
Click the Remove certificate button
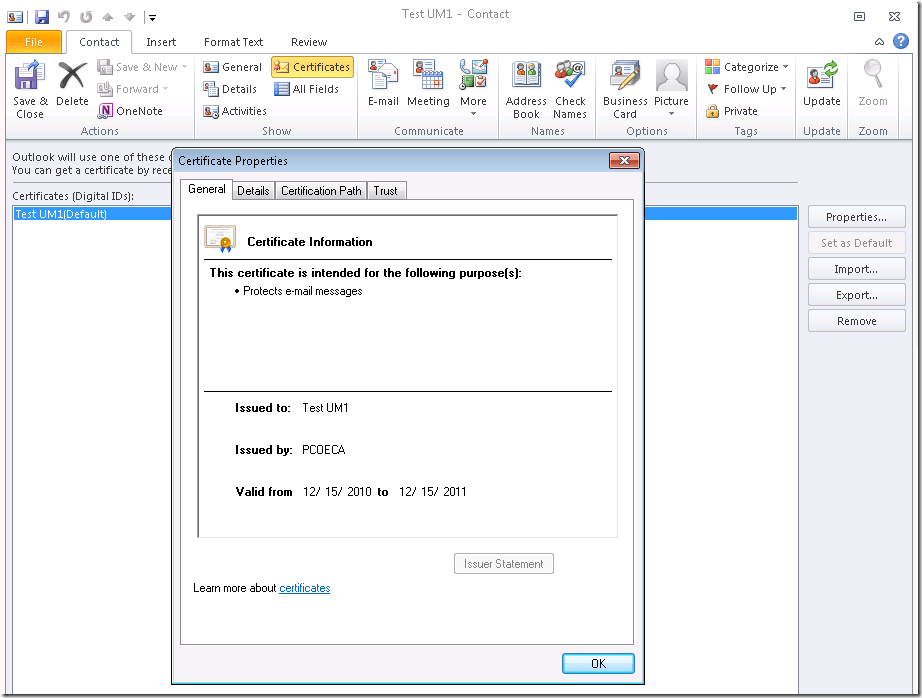856,320
